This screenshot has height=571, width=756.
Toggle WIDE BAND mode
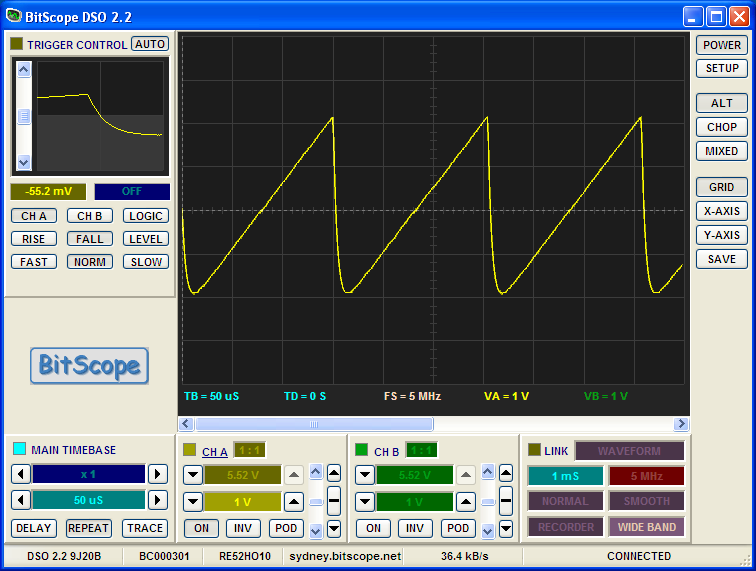point(647,527)
